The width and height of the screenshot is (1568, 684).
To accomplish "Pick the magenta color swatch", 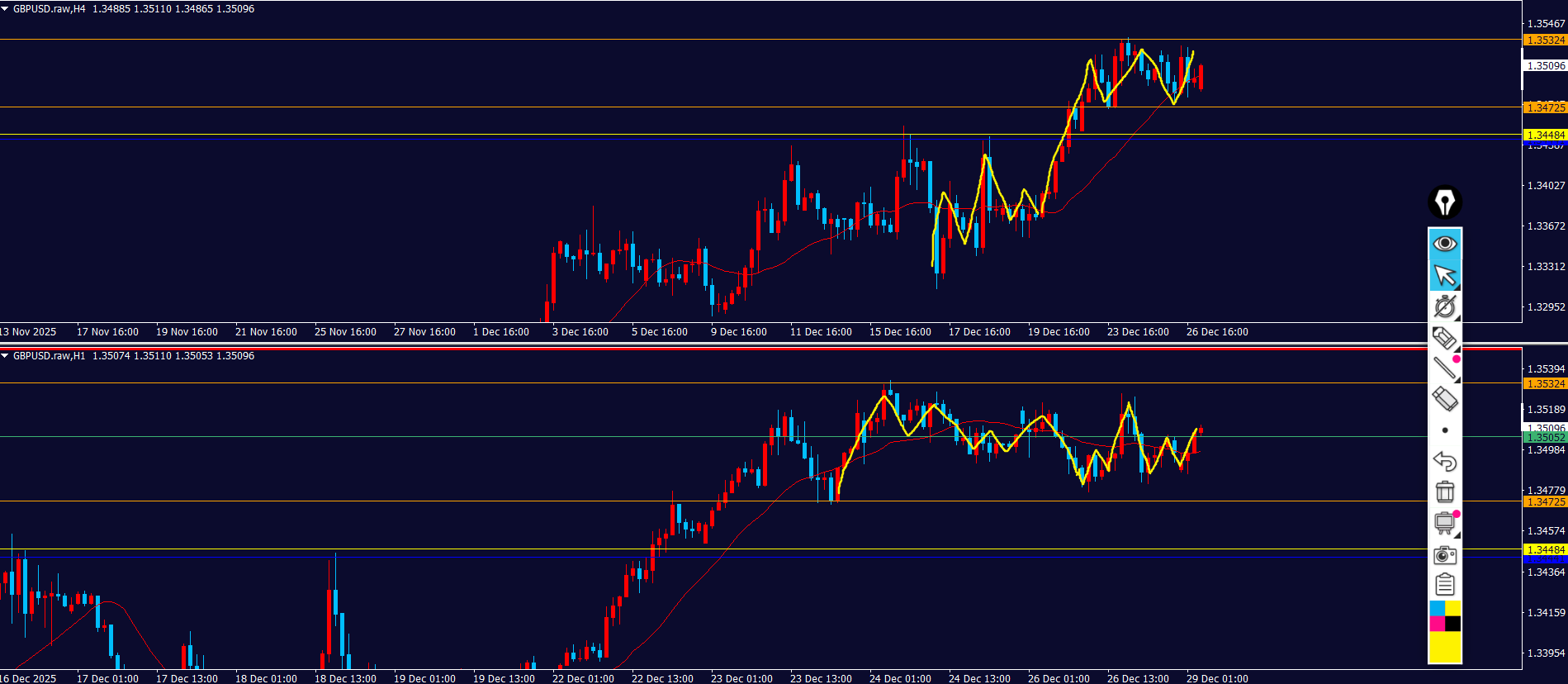I will click(x=1437, y=624).
